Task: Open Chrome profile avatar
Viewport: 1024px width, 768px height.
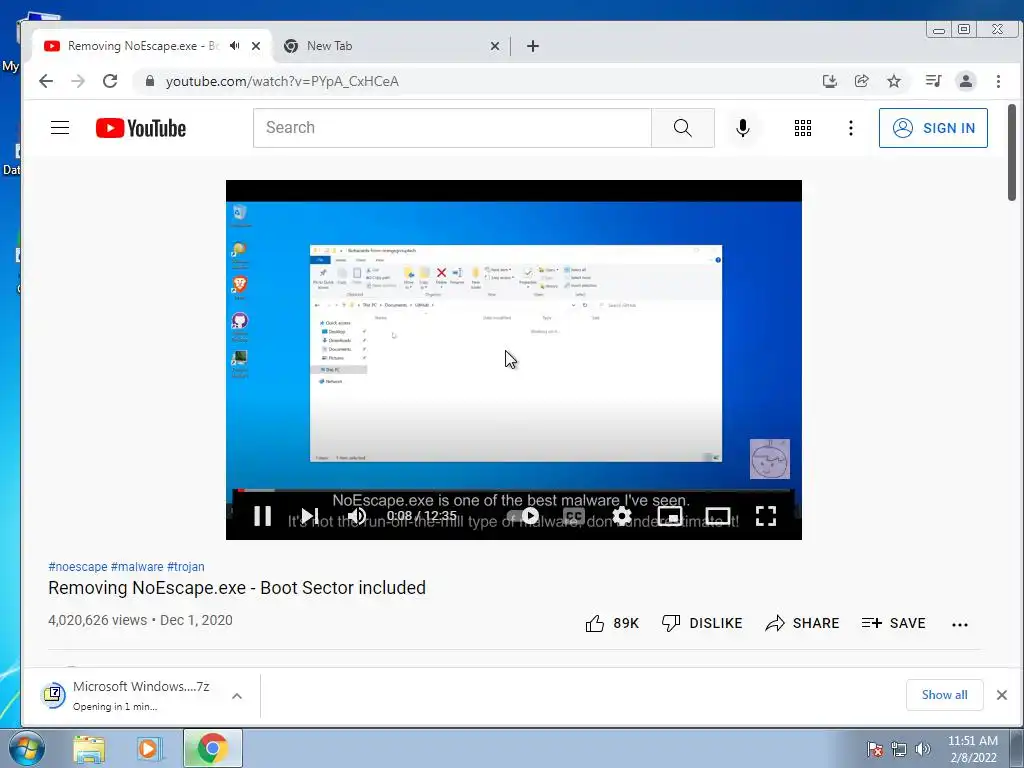Action: click(x=965, y=81)
